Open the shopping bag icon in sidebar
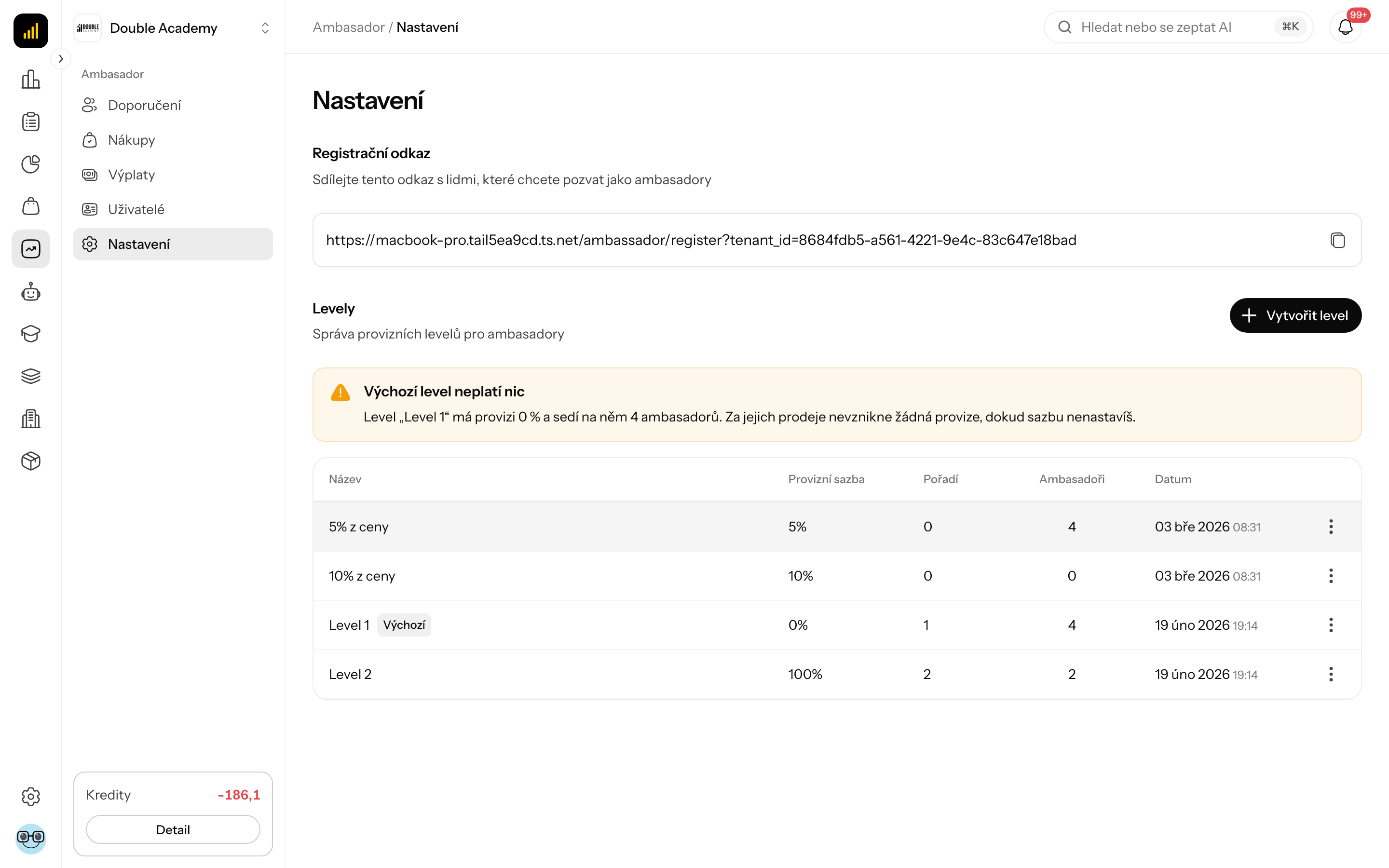This screenshot has height=868, width=1389. [x=30, y=207]
